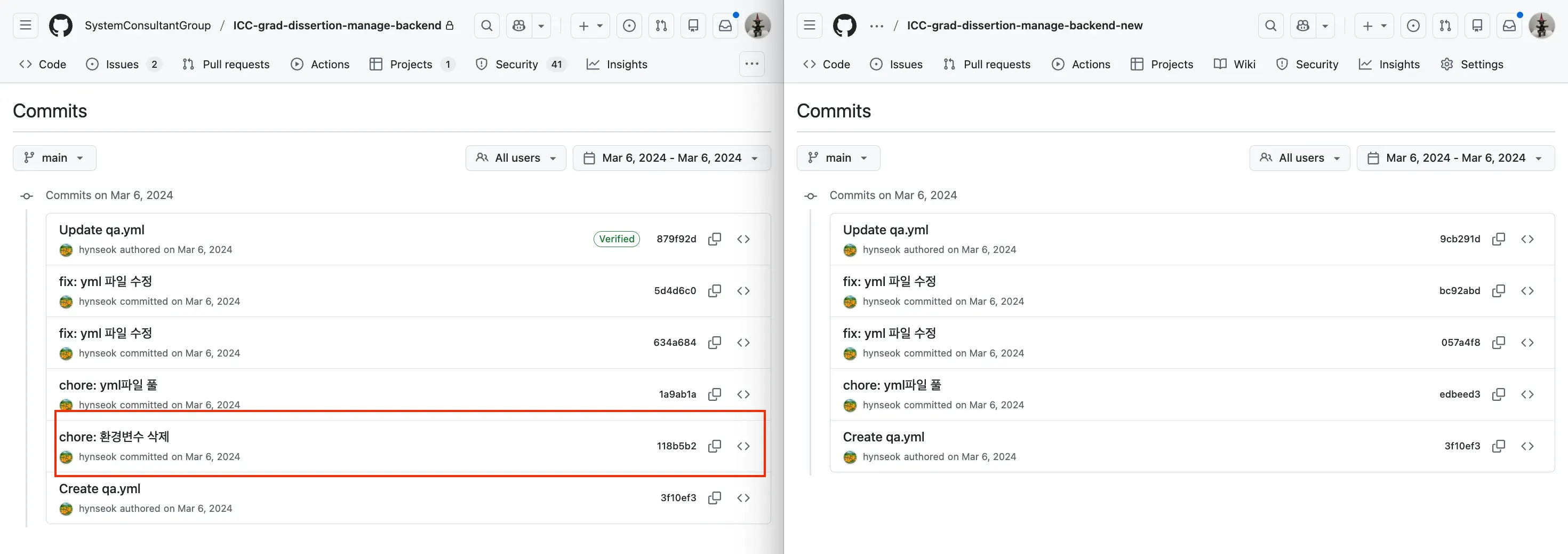This screenshot has height=554, width=1568.
Task: Copy full SHA for commit bc92abd
Action: tap(1499, 291)
